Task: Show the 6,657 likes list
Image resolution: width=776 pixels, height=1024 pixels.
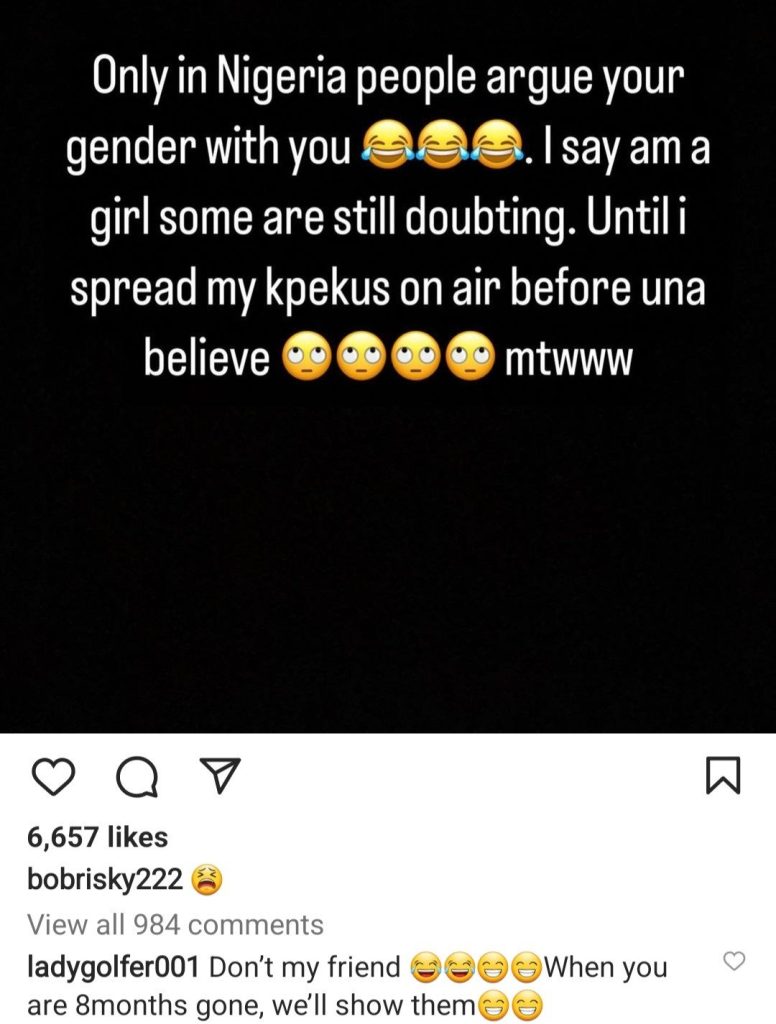Action: pyautogui.click(x=97, y=837)
